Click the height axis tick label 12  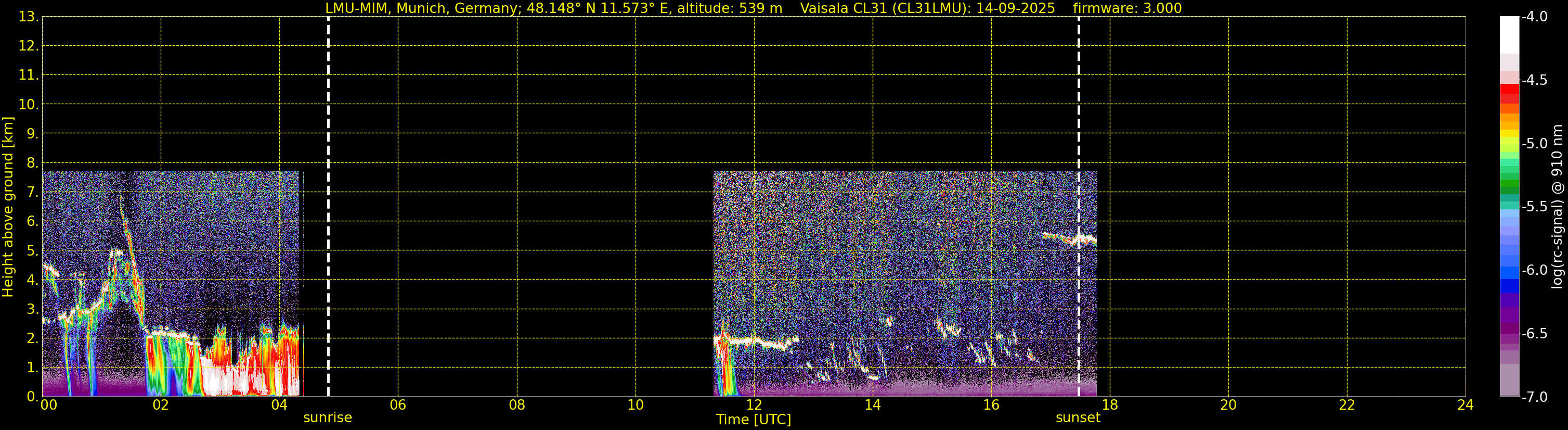click(x=29, y=46)
